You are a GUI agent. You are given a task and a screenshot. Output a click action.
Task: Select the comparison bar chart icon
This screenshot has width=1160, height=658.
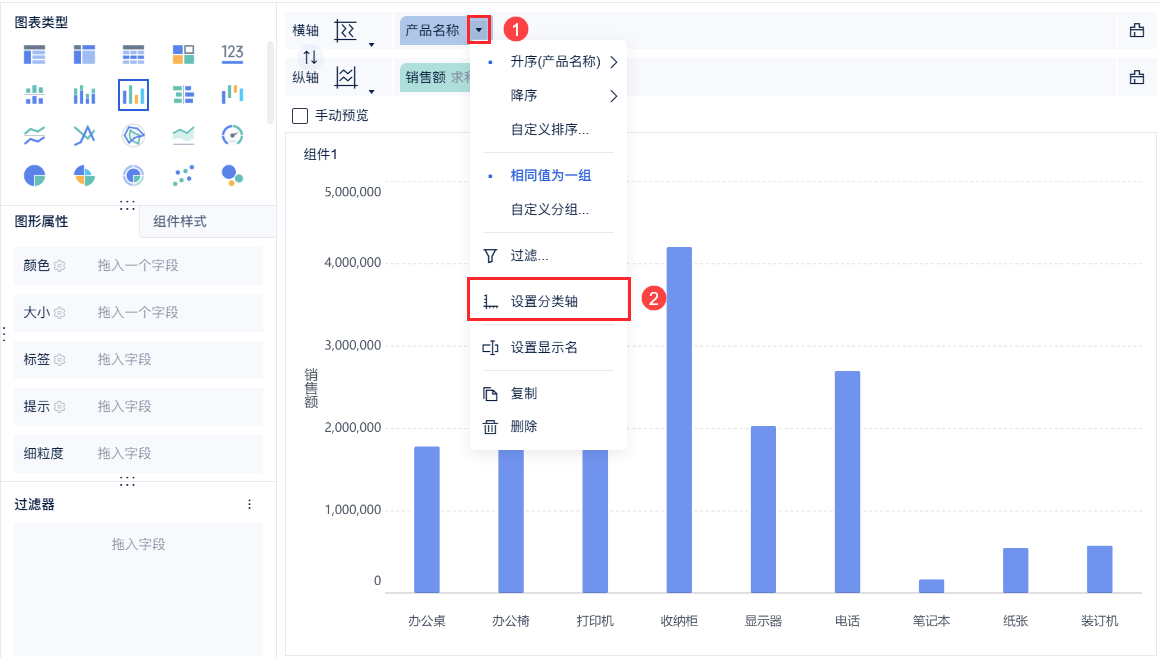pyautogui.click(x=183, y=95)
